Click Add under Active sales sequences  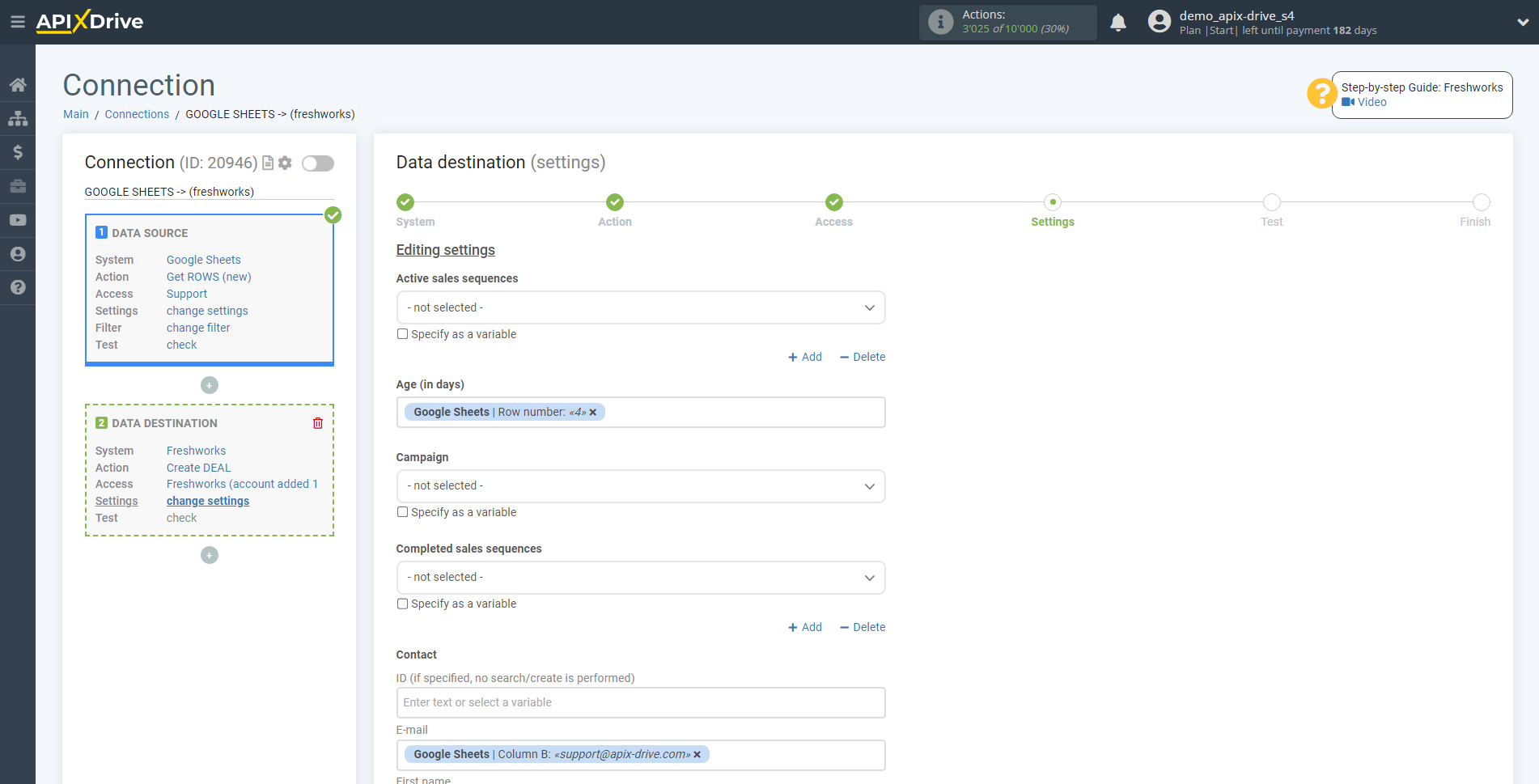tap(805, 357)
